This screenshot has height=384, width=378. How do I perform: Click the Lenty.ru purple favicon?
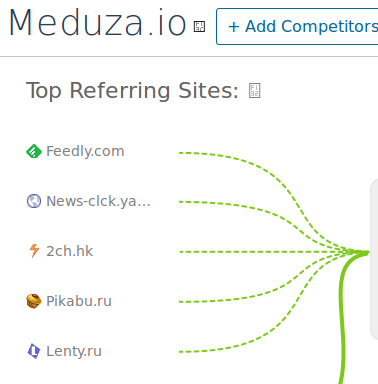pyautogui.click(x=34, y=351)
